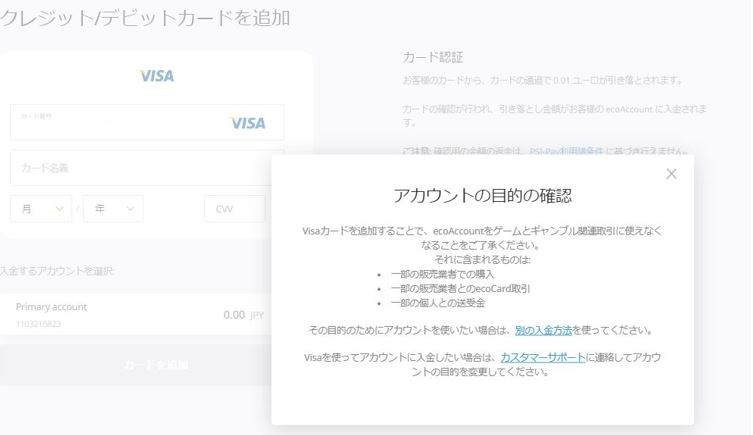
Task: Click the 一部の個人との送受金 bullet text
Action: click(438, 303)
